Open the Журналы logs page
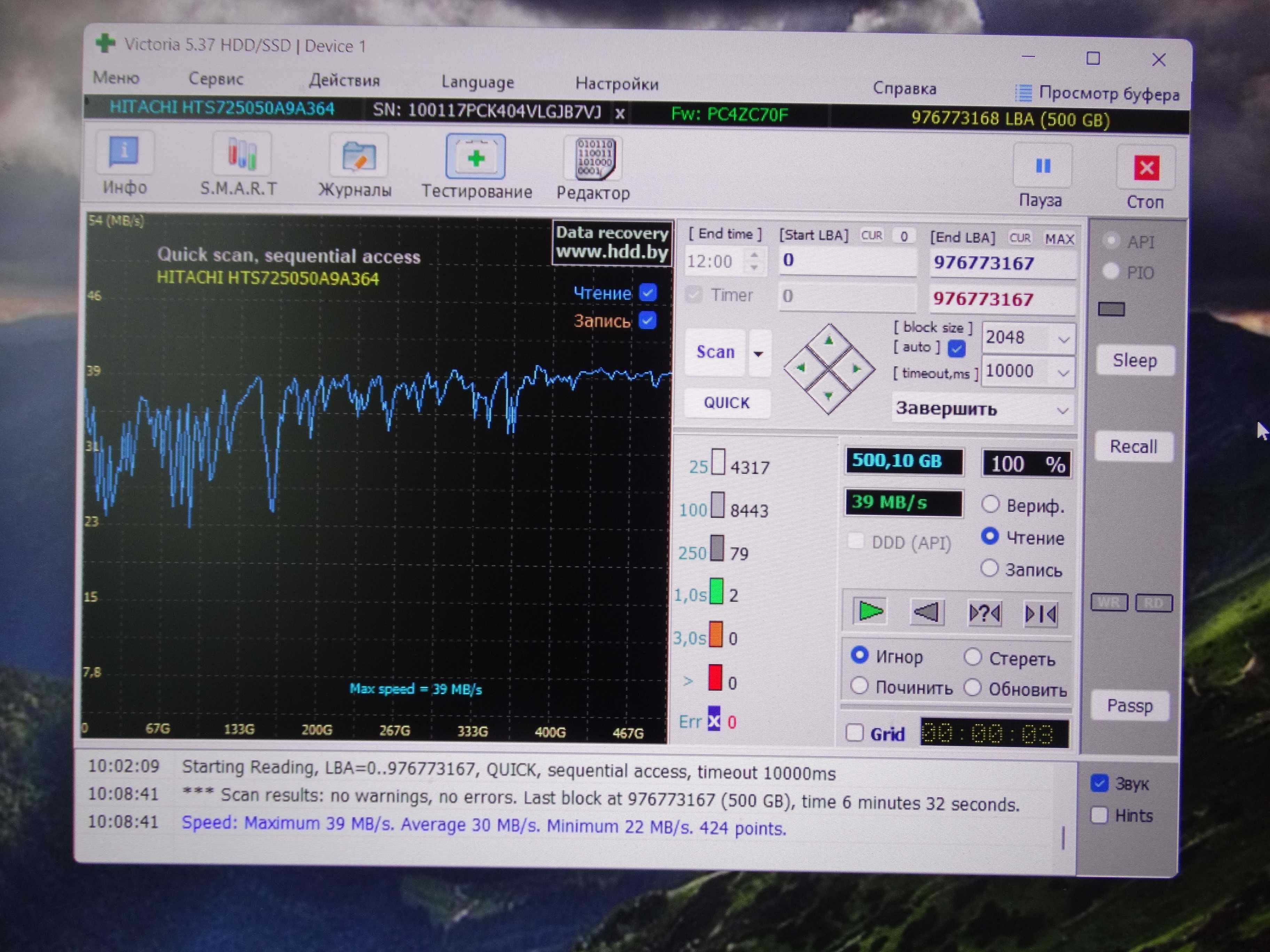 click(x=358, y=156)
